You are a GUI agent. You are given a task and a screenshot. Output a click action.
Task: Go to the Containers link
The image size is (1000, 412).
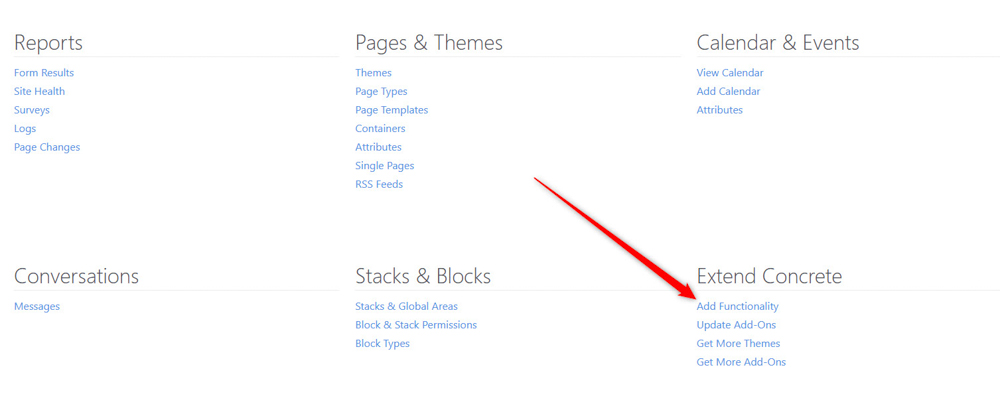(380, 129)
